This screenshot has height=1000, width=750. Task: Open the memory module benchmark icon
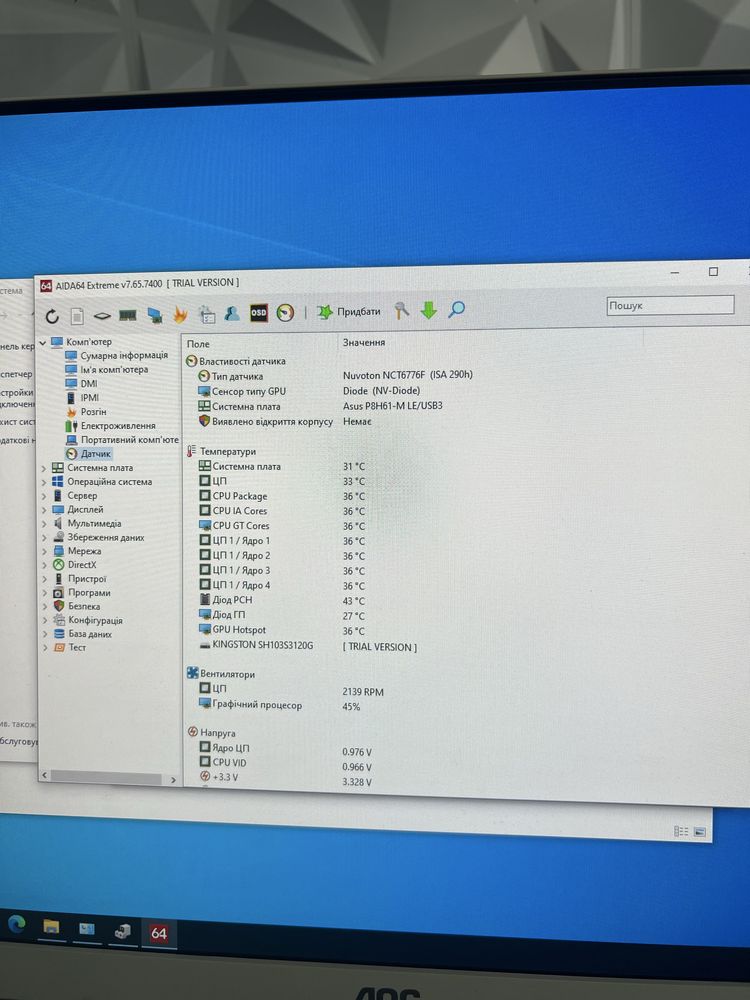pos(128,315)
